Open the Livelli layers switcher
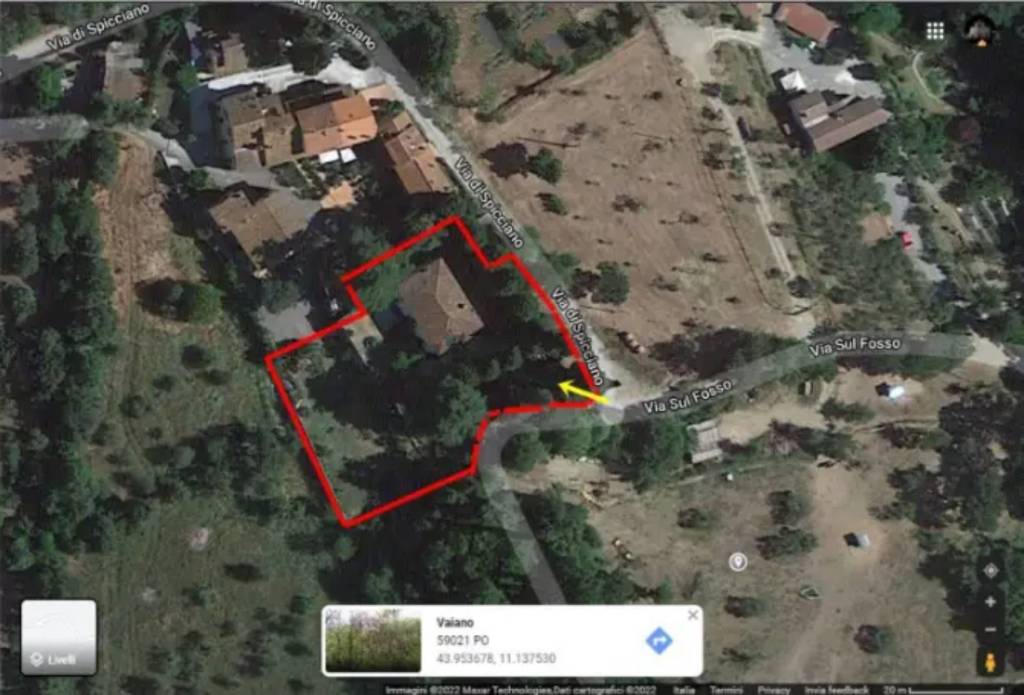The width and height of the screenshot is (1024, 695). click(x=59, y=638)
